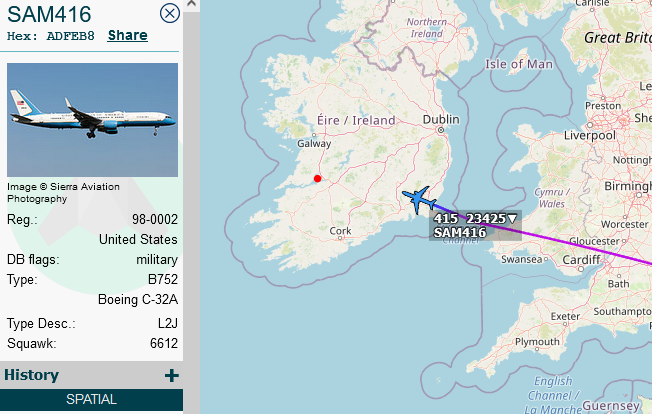This screenshot has height=414, width=652.
Task: Click the Northern Ireland map label
Action: click(427, 28)
